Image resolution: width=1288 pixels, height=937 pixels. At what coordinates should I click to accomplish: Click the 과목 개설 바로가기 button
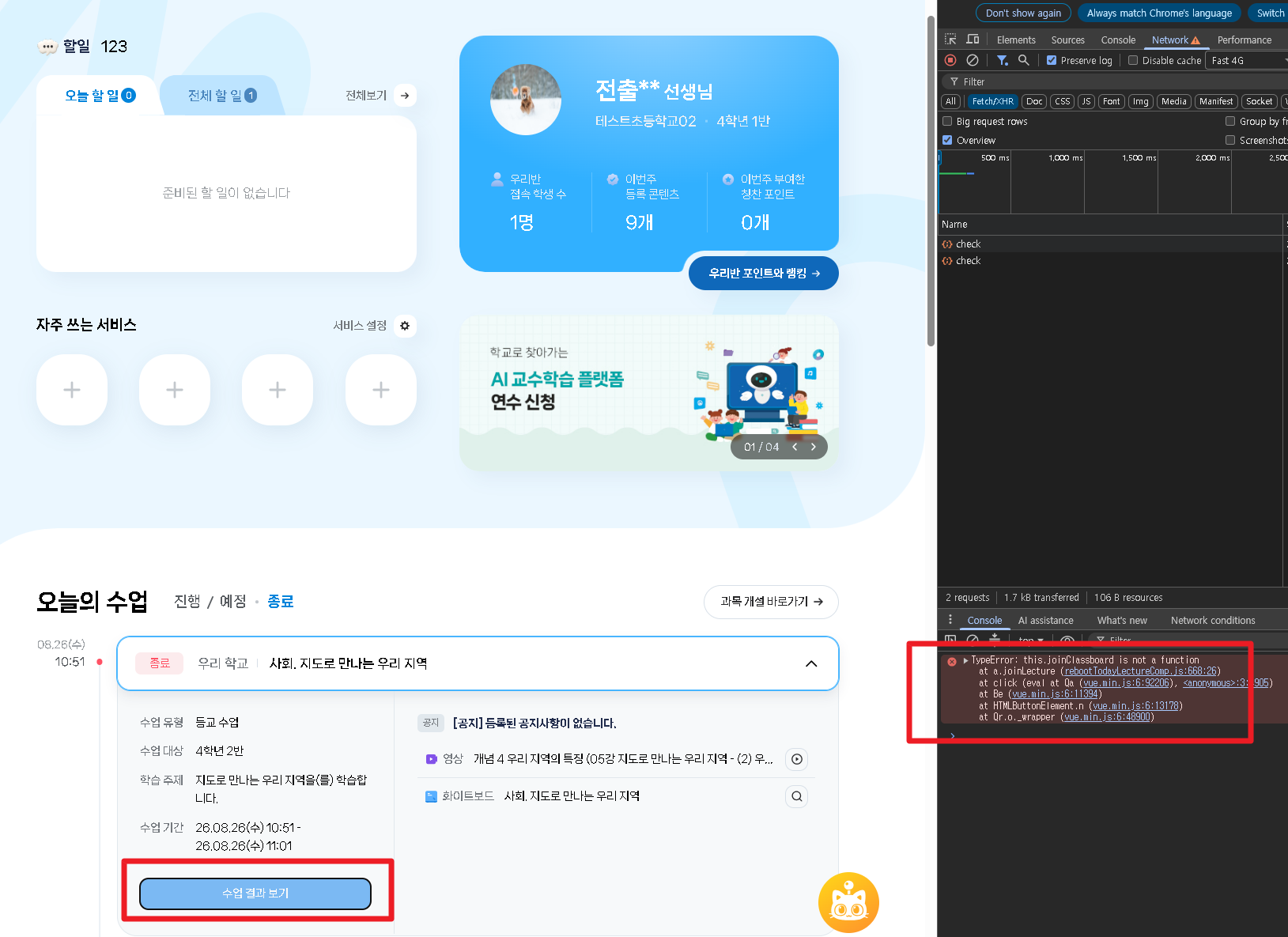coord(771,602)
